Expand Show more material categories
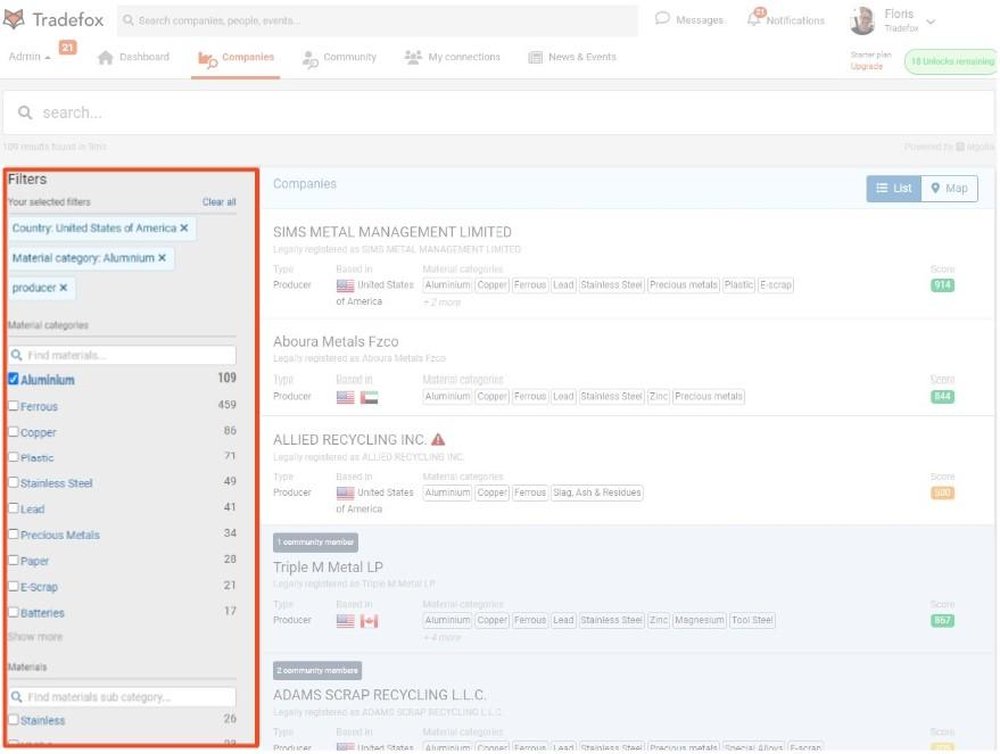This screenshot has width=1000, height=754. coord(35,637)
